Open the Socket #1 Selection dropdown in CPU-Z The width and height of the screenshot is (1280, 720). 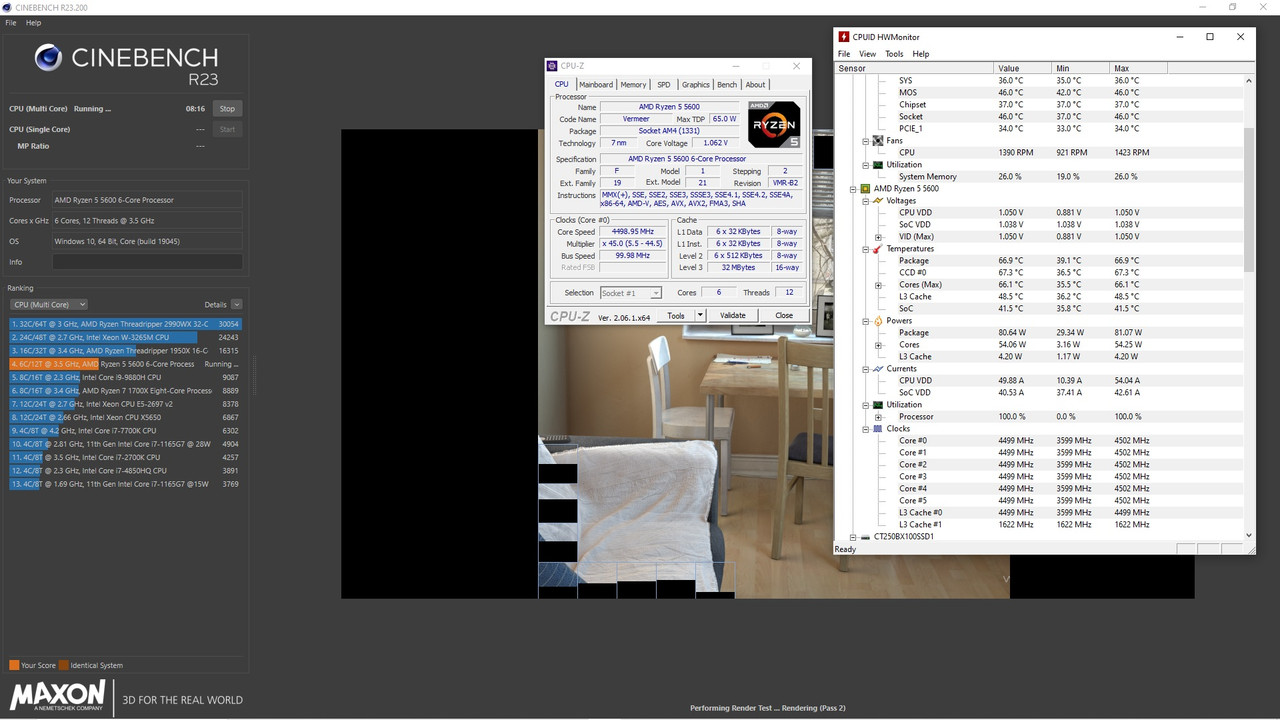pos(656,293)
